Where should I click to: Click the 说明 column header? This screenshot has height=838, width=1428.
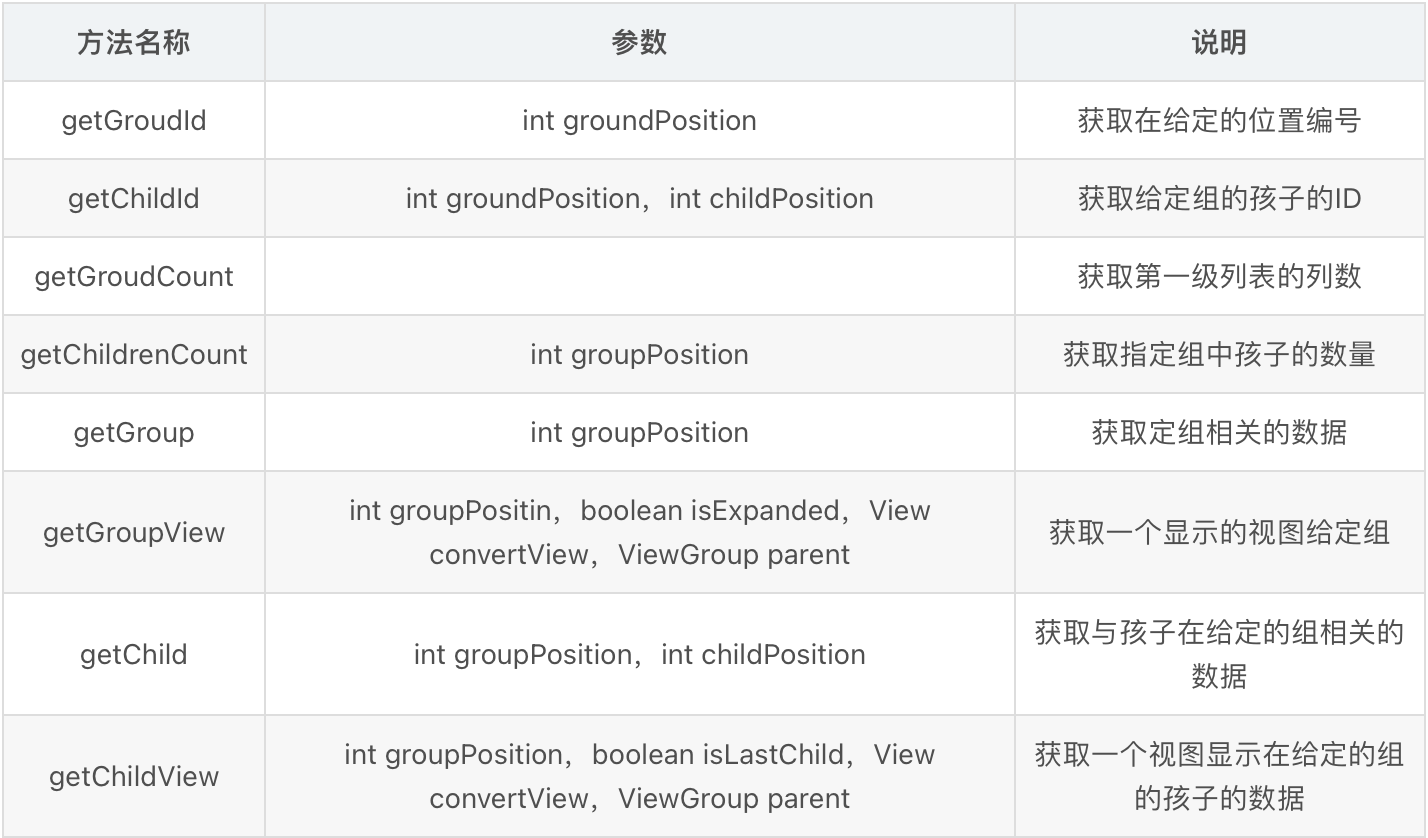[x=1219, y=43]
